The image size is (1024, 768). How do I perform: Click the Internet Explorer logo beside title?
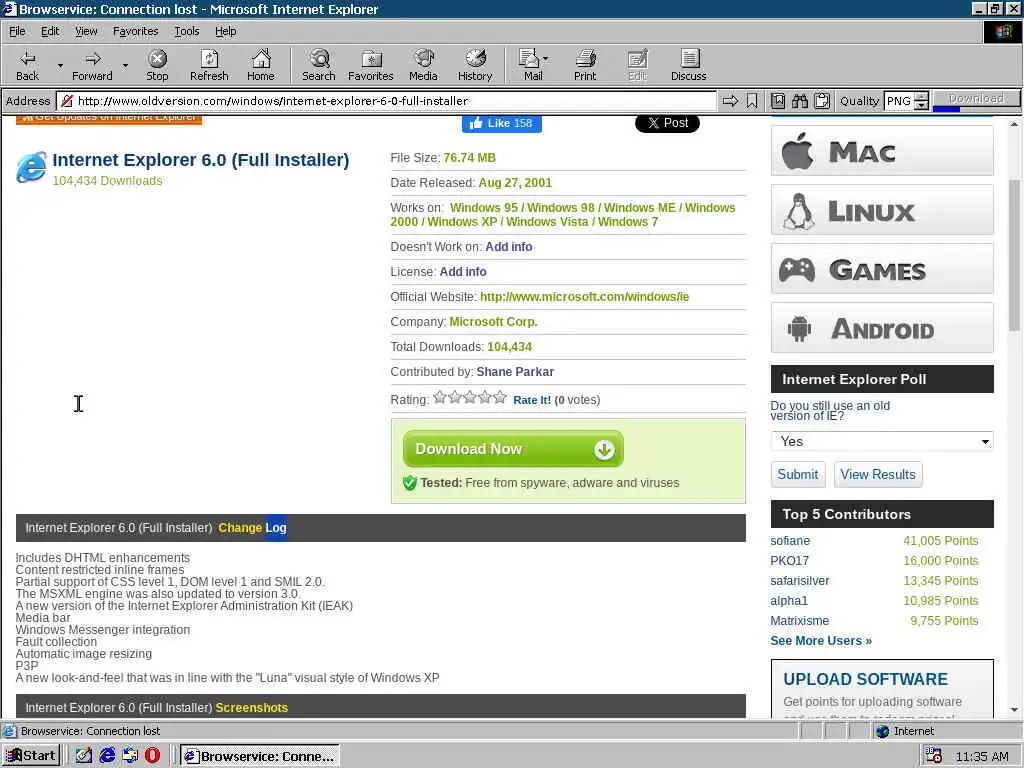(31, 167)
